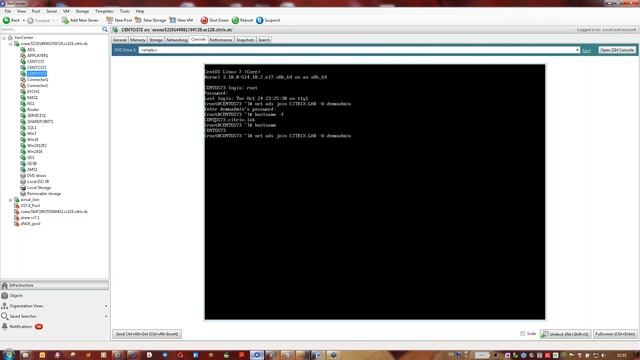640x360 pixels.
Task: Reboot the selected VM
Action: [x=242, y=20]
